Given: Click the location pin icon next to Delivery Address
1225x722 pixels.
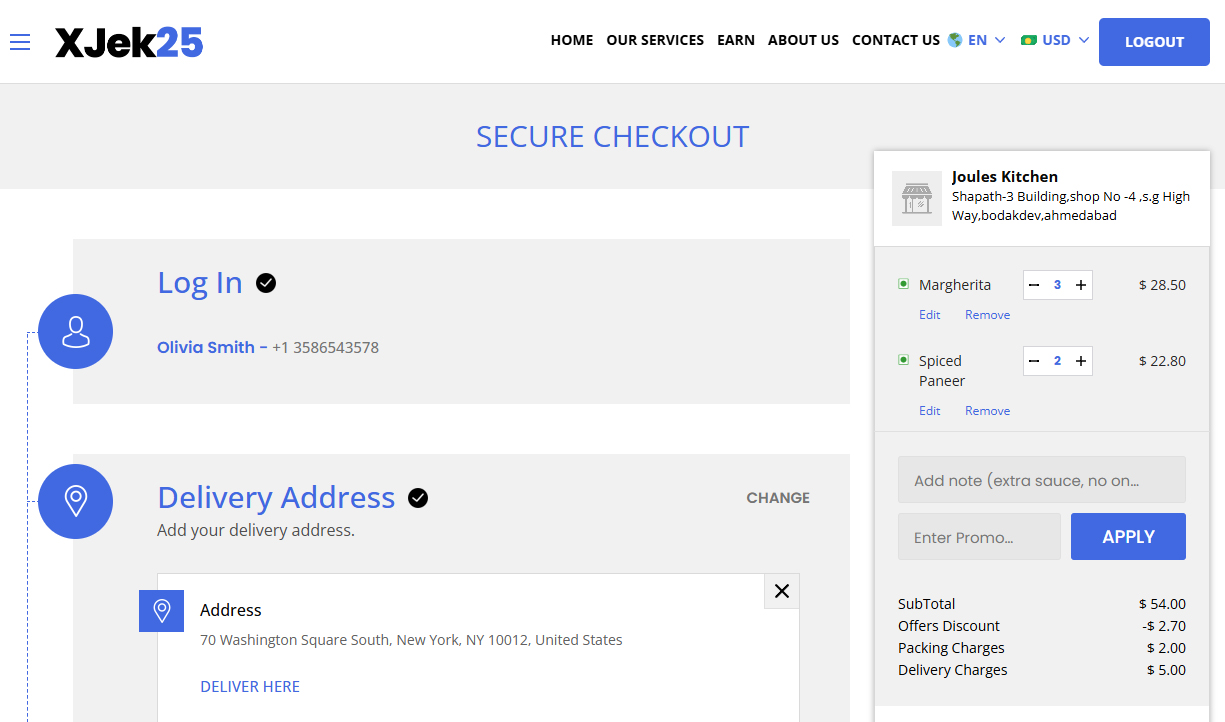Looking at the screenshot, I should coord(75,501).
